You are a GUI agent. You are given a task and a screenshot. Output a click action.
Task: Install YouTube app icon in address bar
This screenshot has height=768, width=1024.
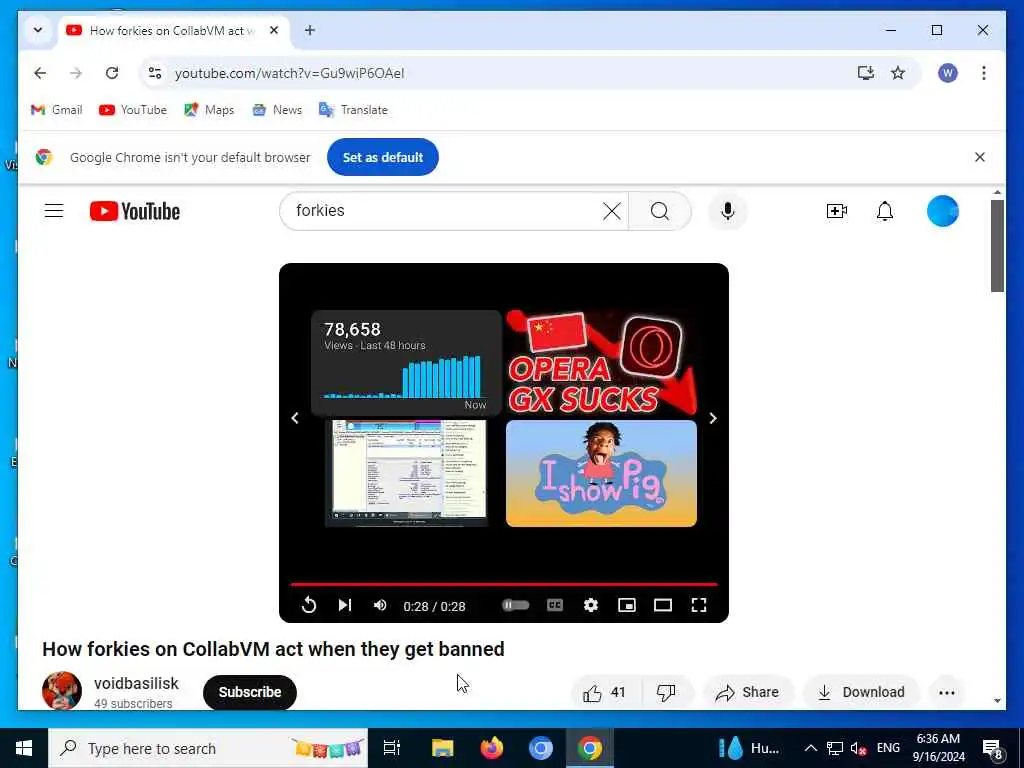tap(865, 73)
